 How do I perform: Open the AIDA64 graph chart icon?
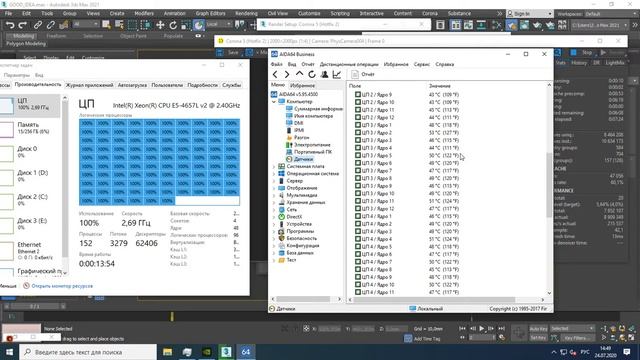coord(337,74)
